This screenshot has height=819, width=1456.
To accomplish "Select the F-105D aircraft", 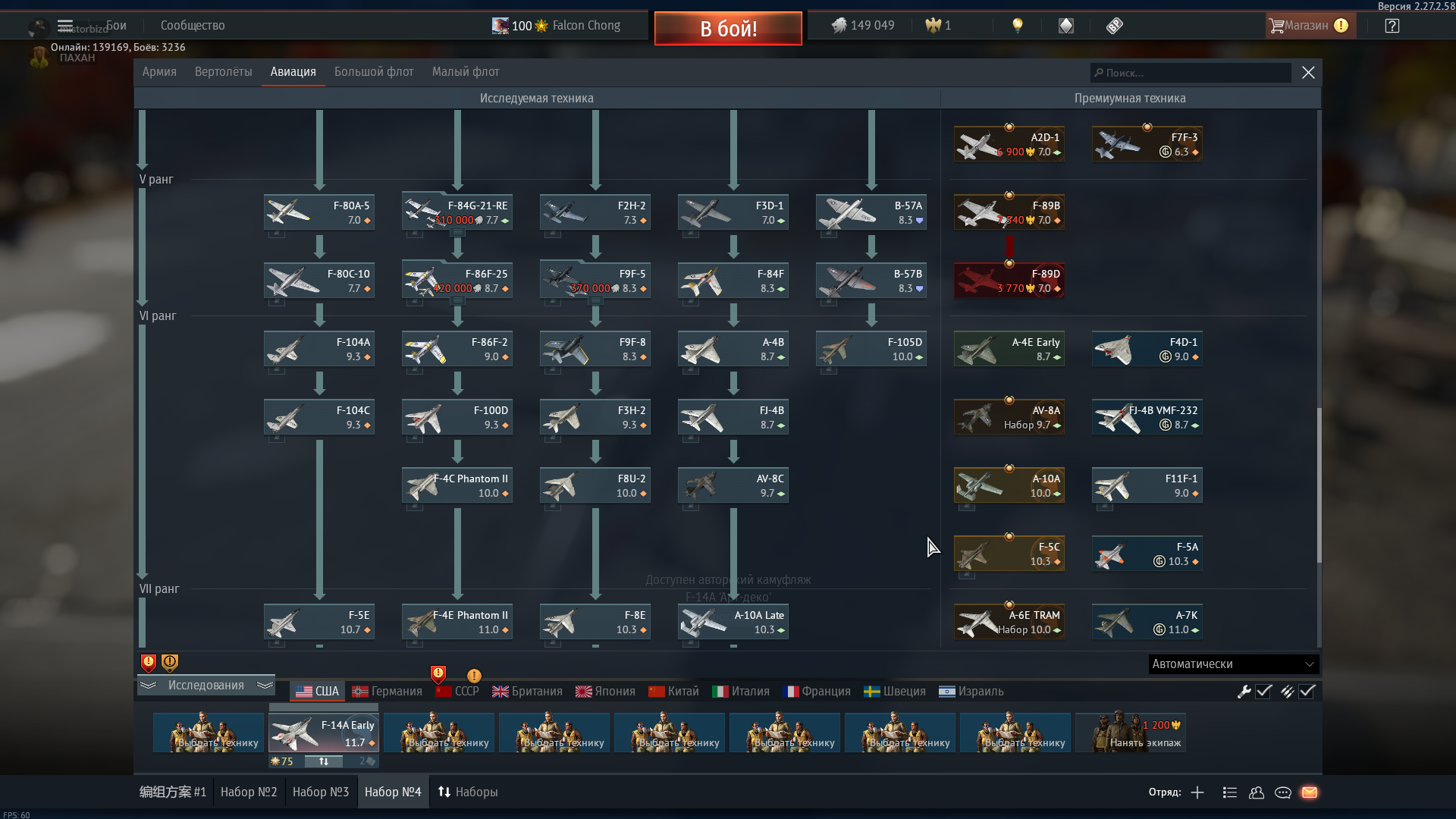I will 871,349.
